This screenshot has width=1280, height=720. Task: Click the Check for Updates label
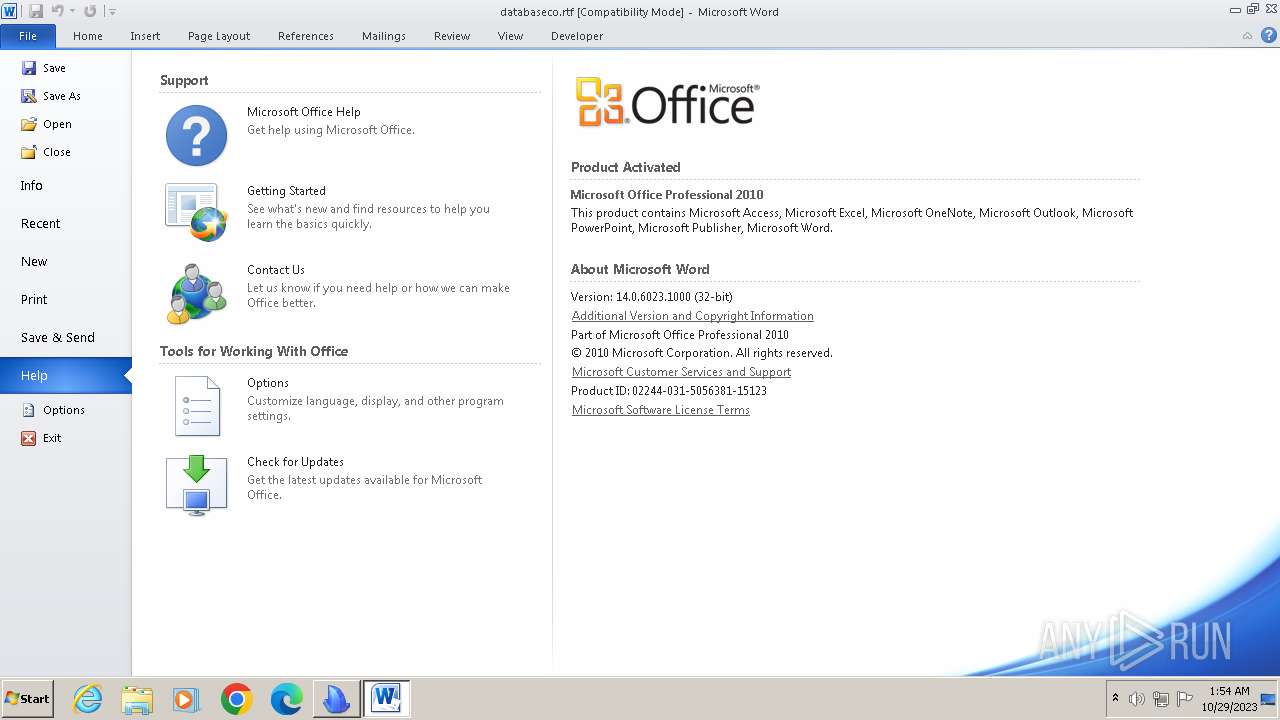point(295,462)
